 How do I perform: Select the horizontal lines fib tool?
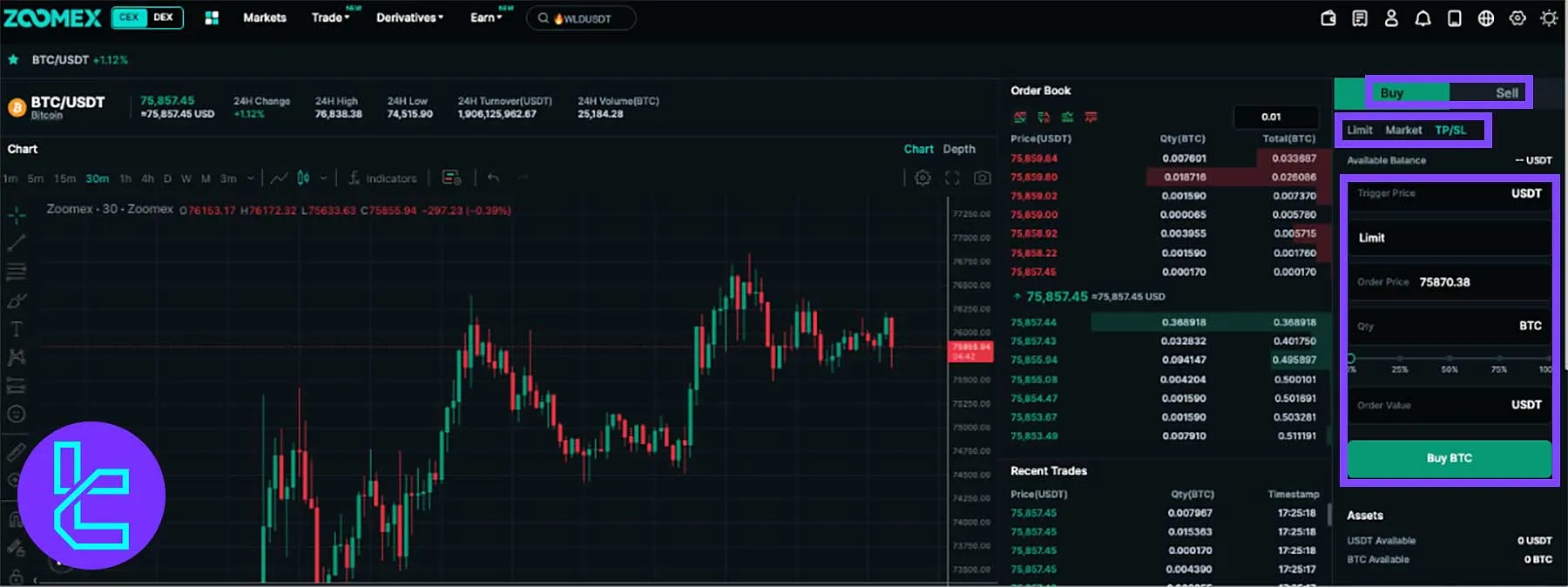(17, 272)
